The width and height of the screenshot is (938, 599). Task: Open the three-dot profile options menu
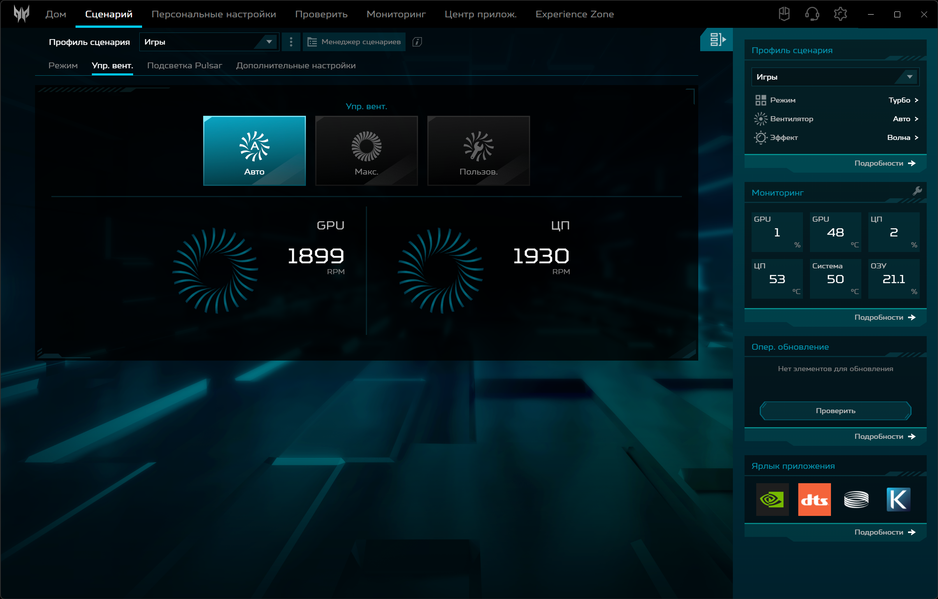click(291, 42)
